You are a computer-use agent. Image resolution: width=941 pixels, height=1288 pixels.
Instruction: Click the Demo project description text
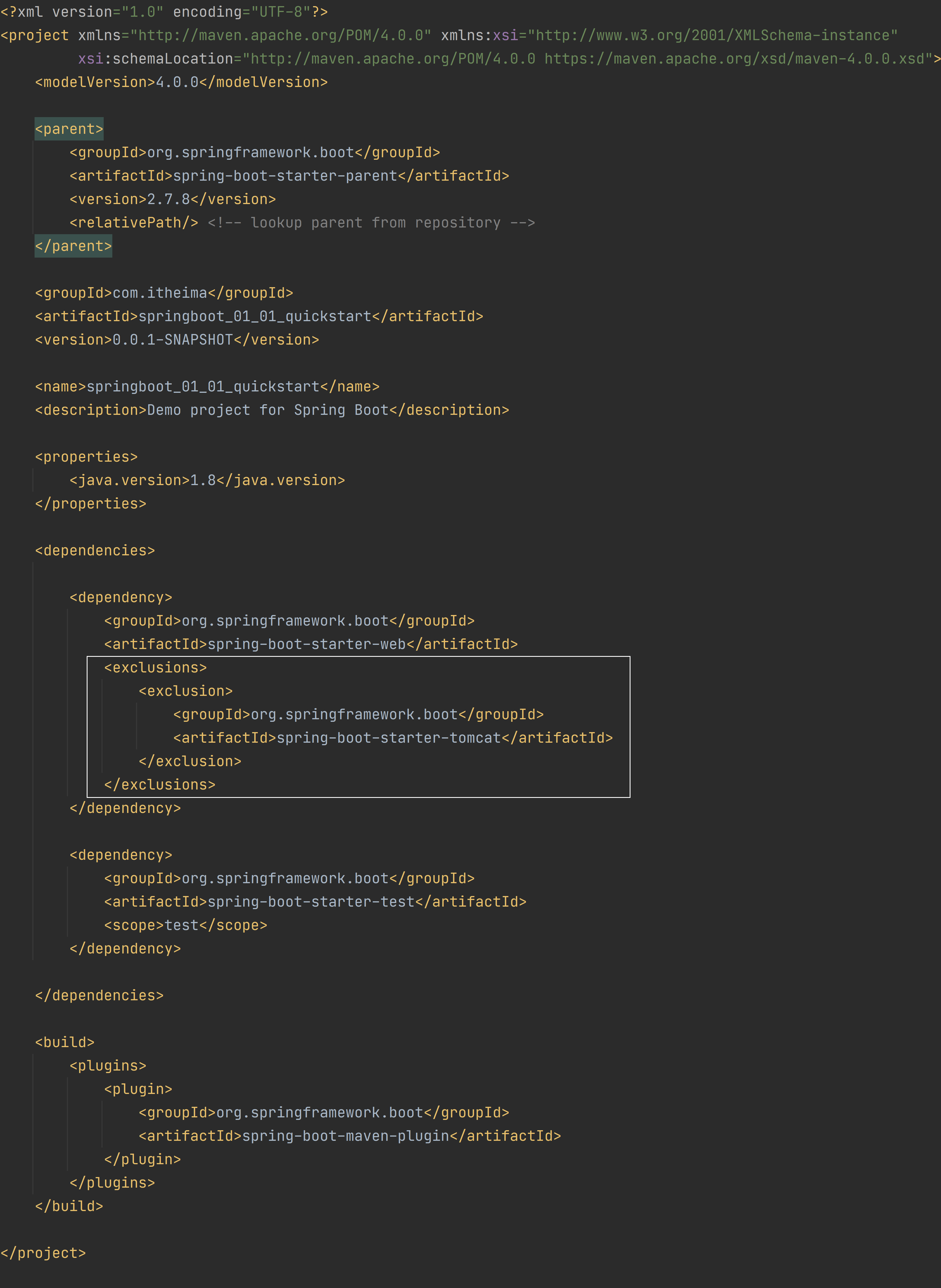268,410
